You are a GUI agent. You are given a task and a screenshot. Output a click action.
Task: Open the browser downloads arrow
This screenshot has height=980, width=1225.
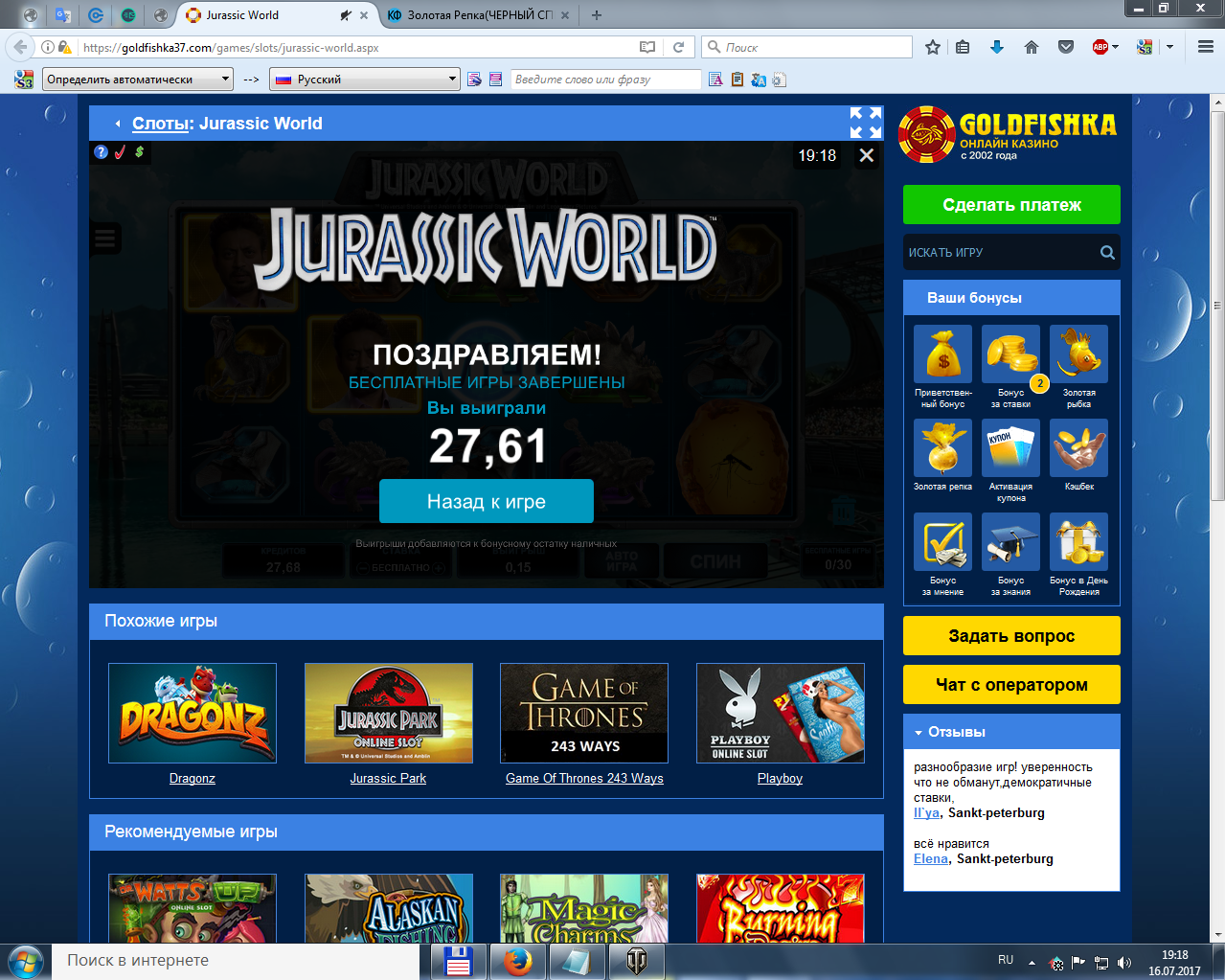click(997, 47)
